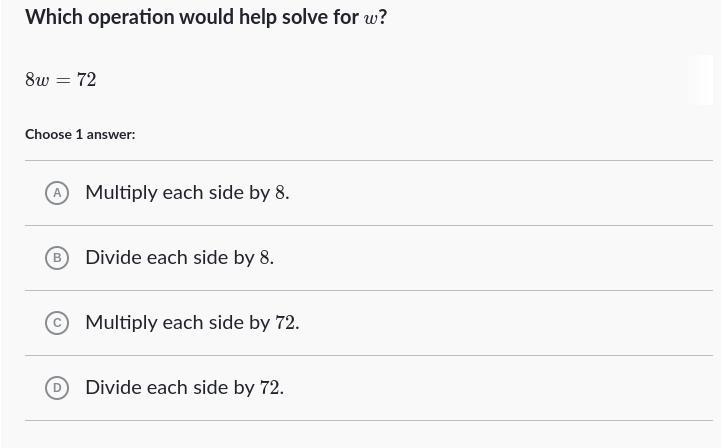The width and height of the screenshot is (722, 448).
Task: Select radio button A
Action: [57, 193]
